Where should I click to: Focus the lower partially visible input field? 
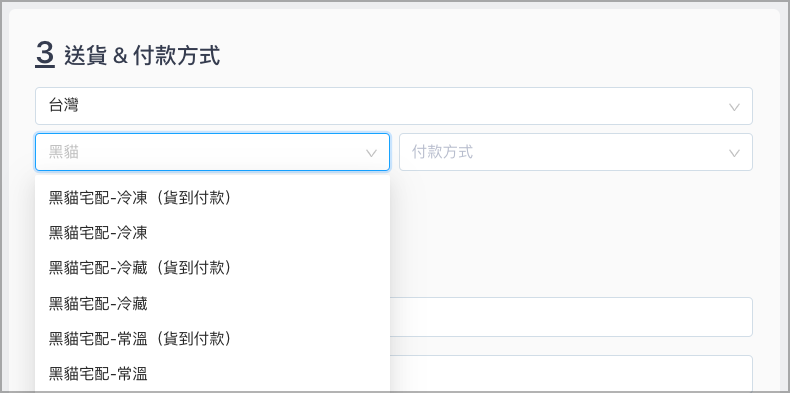(571, 373)
